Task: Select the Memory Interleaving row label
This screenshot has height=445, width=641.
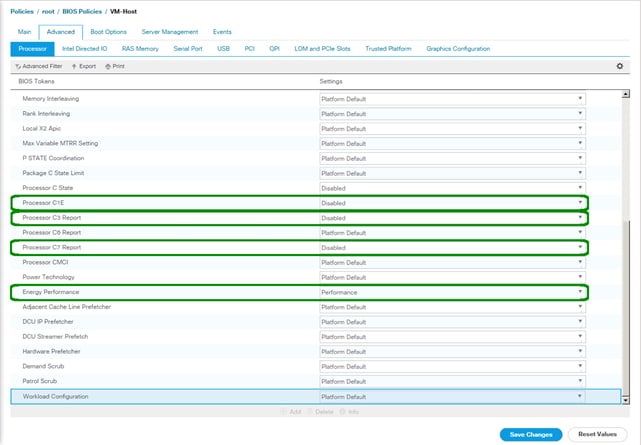Action: pos(51,98)
